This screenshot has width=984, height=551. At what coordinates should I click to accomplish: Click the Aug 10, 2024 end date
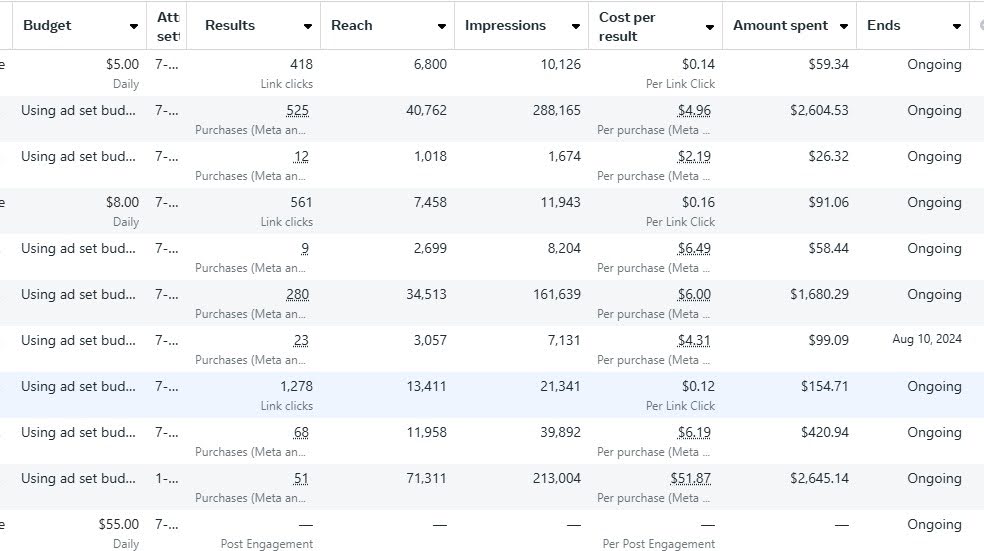pos(927,340)
